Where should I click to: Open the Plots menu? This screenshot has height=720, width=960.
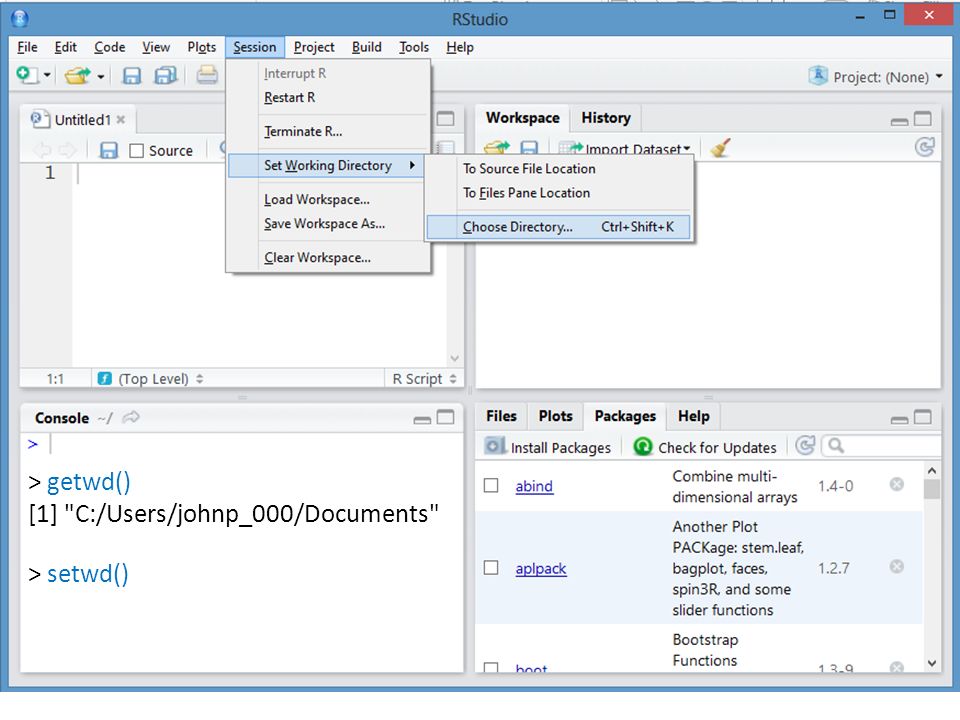click(x=201, y=47)
